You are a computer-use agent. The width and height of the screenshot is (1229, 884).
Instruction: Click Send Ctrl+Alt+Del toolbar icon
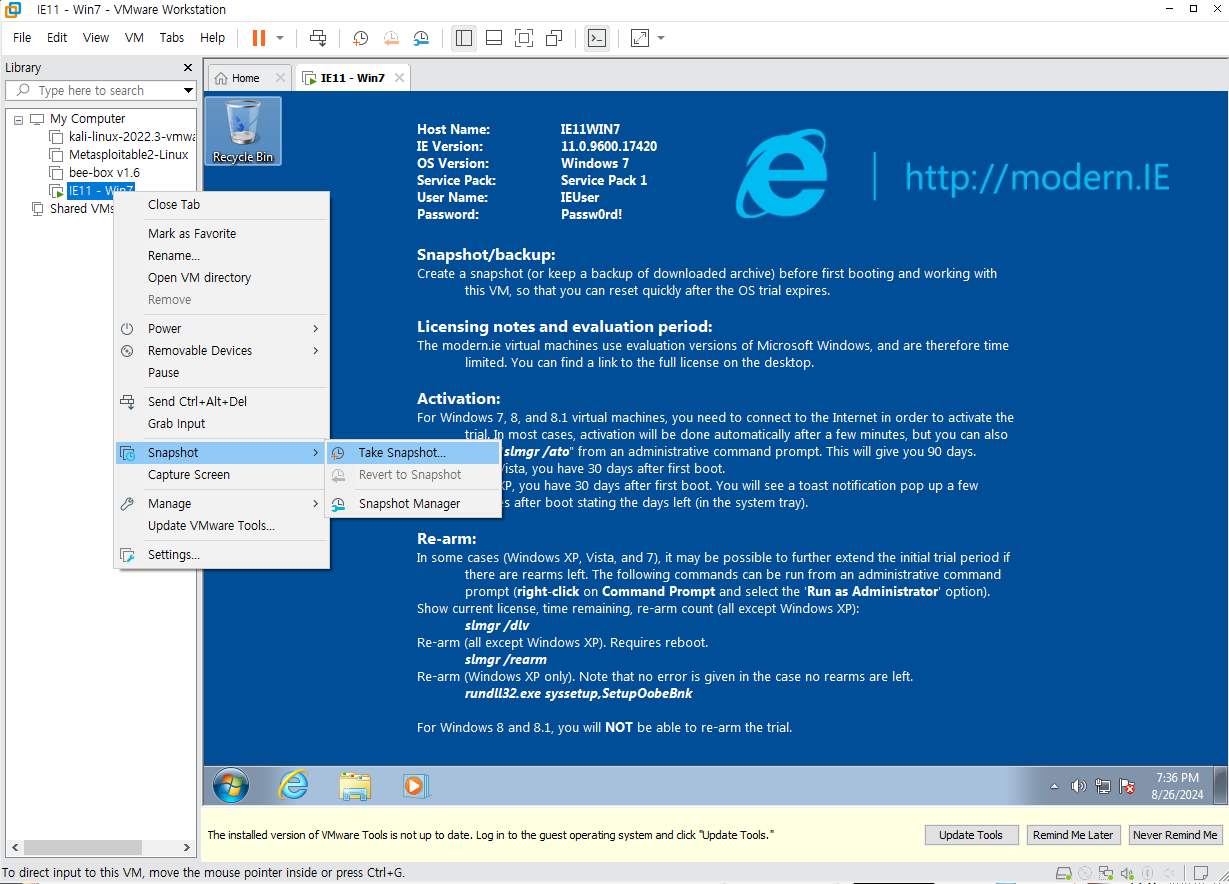pos(318,38)
